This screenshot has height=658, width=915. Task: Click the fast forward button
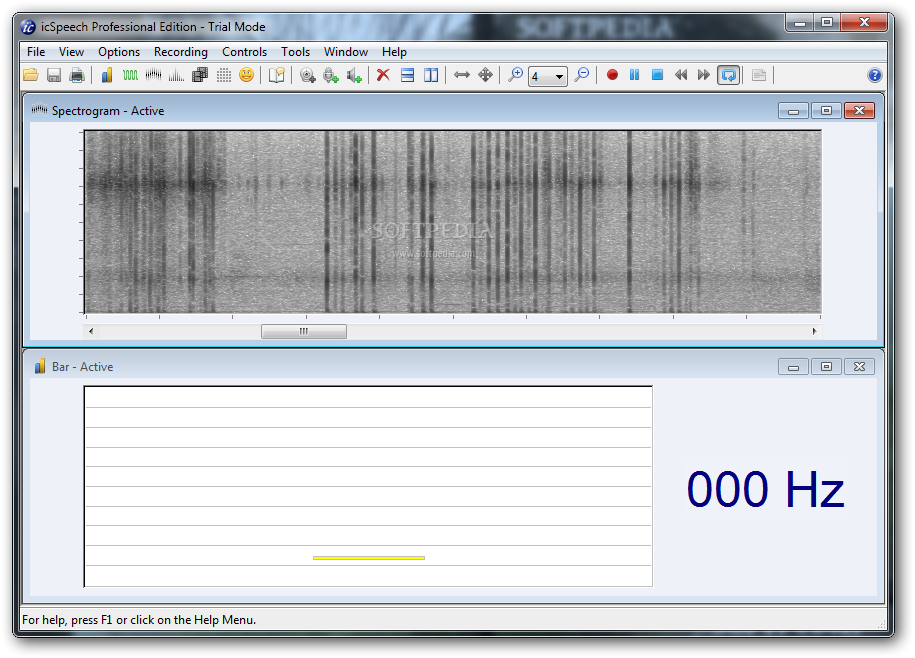click(x=704, y=75)
